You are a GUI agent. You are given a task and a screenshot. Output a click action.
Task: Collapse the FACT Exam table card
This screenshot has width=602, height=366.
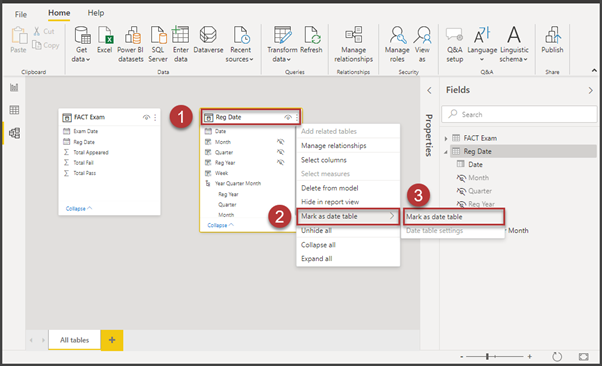(79, 209)
